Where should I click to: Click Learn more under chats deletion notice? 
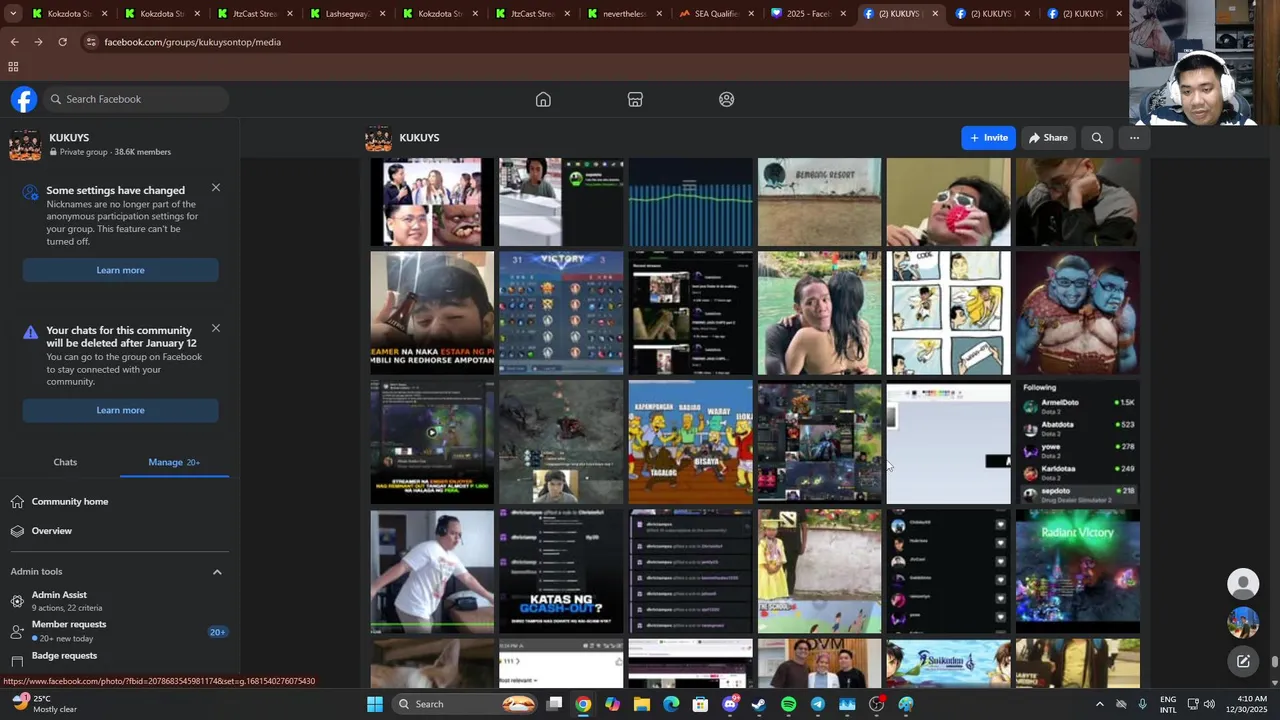(x=120, y=410)
